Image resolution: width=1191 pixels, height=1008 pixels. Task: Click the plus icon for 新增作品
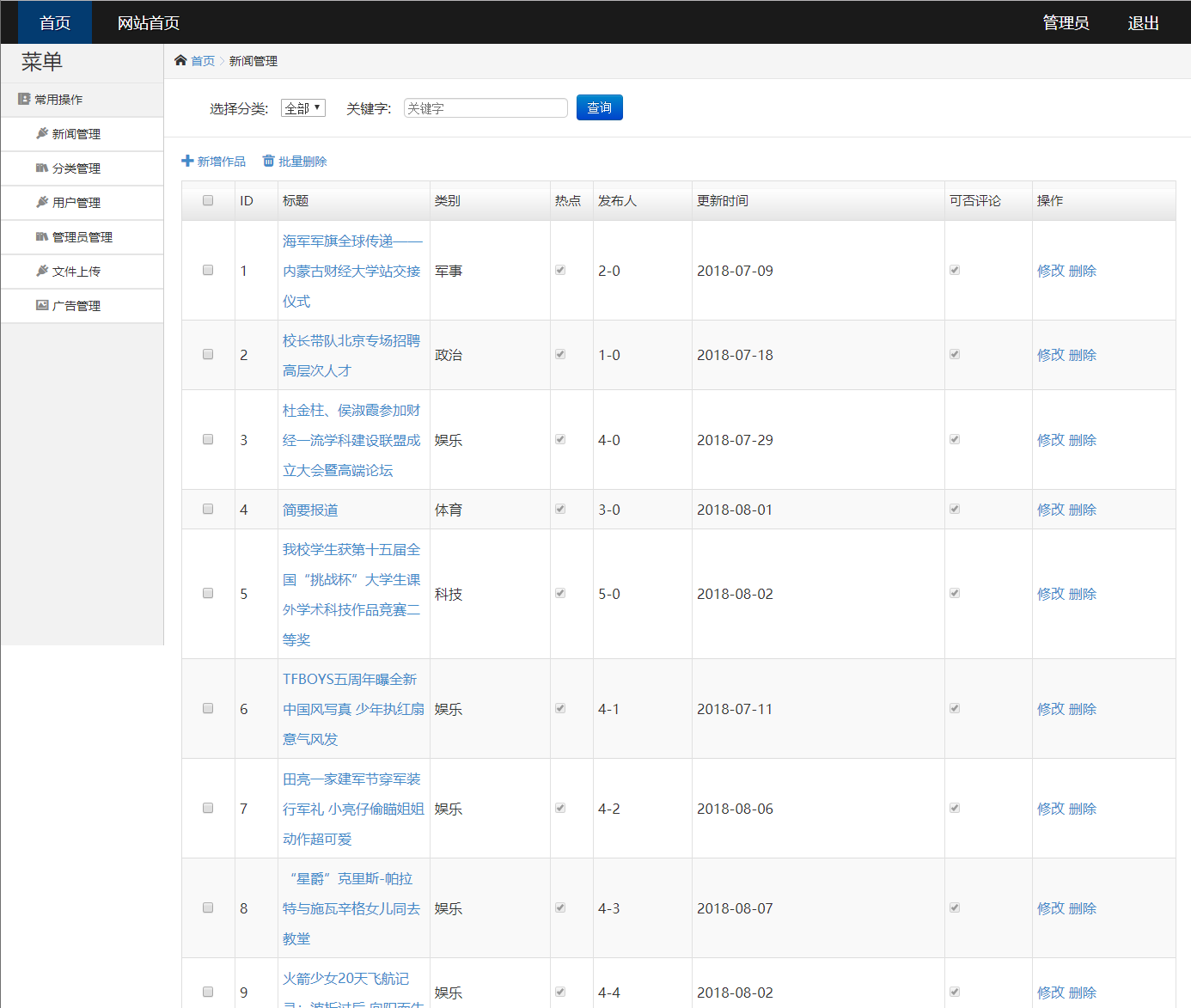pos(187,161)
